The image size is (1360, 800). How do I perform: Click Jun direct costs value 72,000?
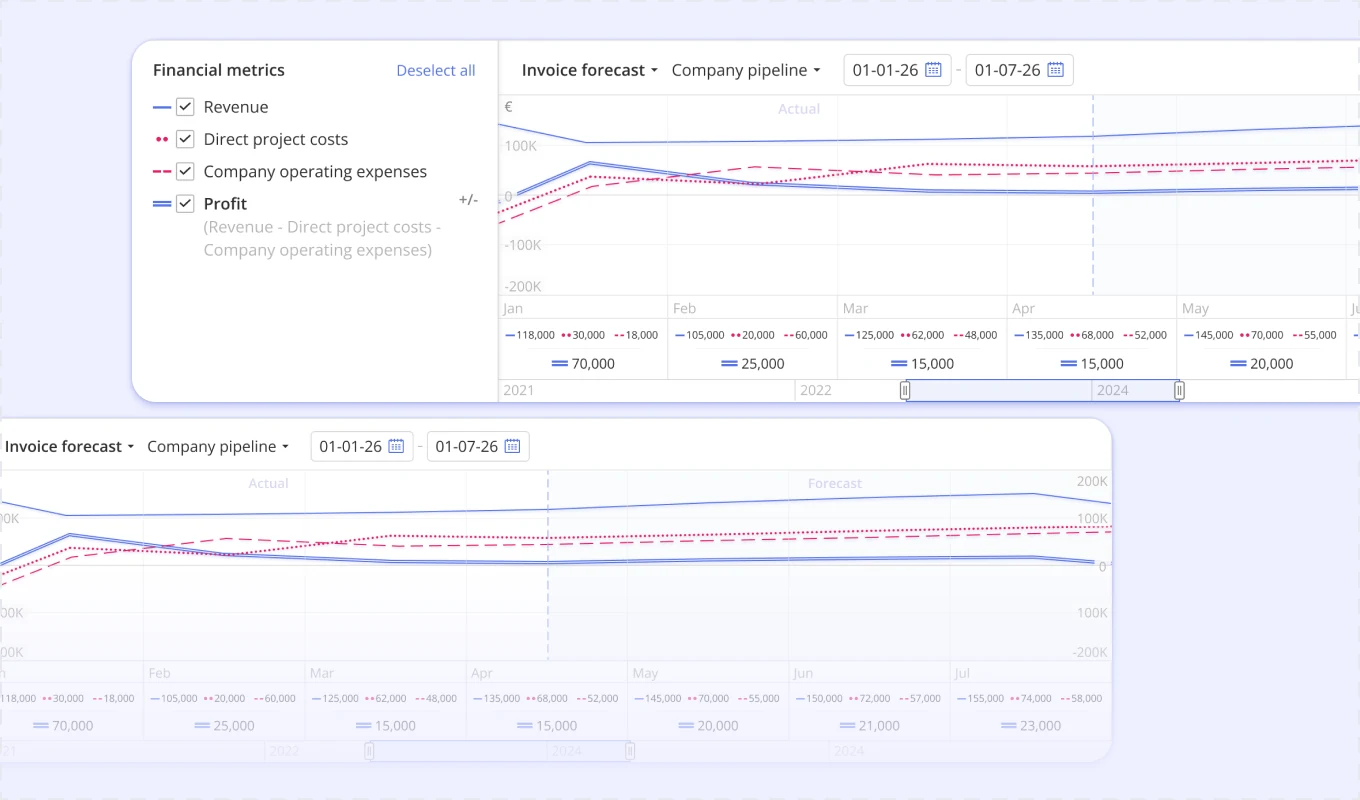(875, 699)
